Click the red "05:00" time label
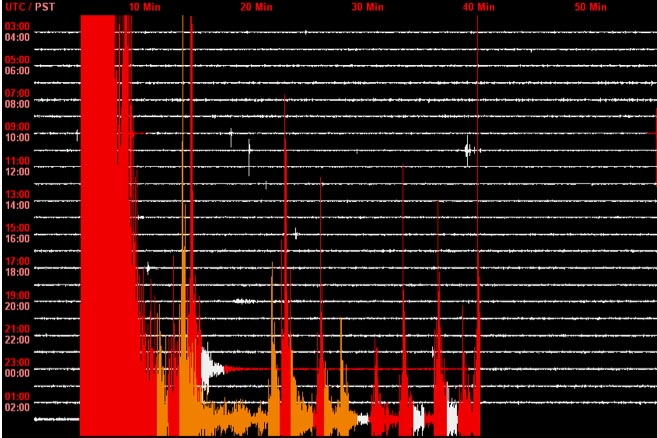 [x=17, y=60]
